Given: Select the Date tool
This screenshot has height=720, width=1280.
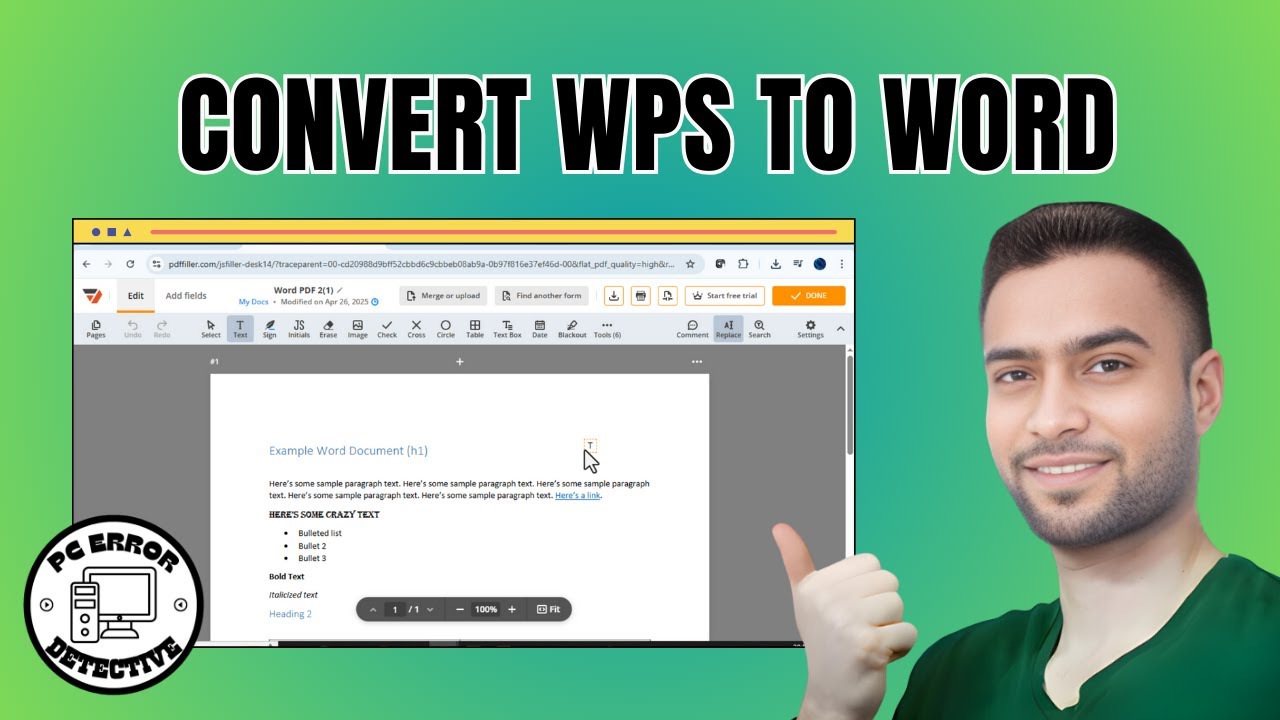Looking at the screenshot, I should [540, 329].
